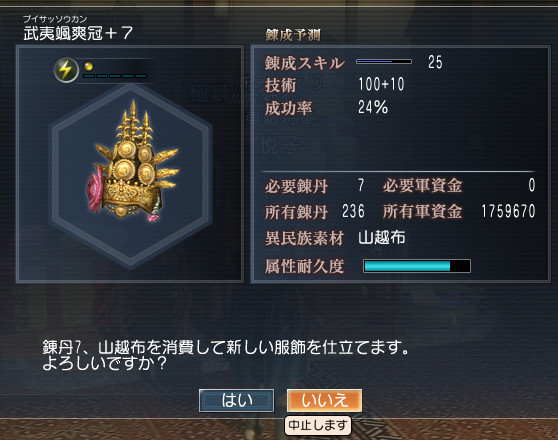Click the 所有錬丹 236 value
558x440 pixels.
pyautogui.click(x=353, y=211)
